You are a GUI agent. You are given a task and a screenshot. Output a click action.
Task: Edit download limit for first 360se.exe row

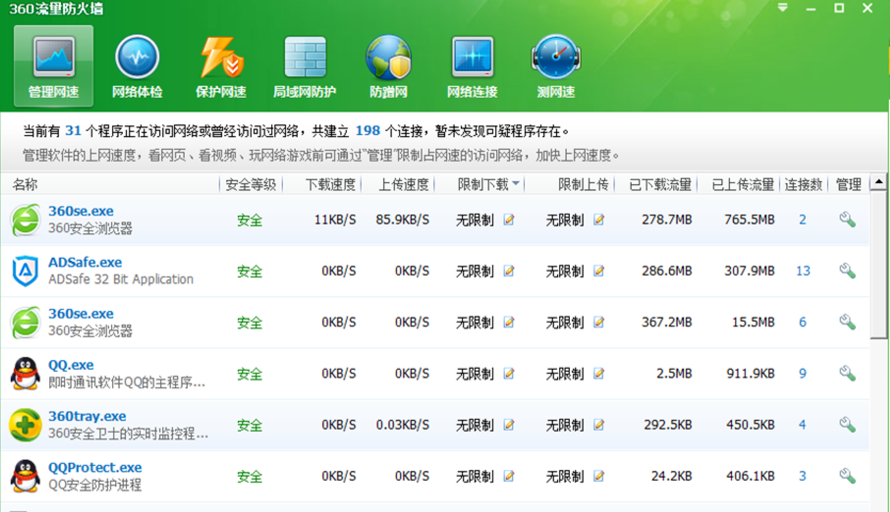click(509, 220)
